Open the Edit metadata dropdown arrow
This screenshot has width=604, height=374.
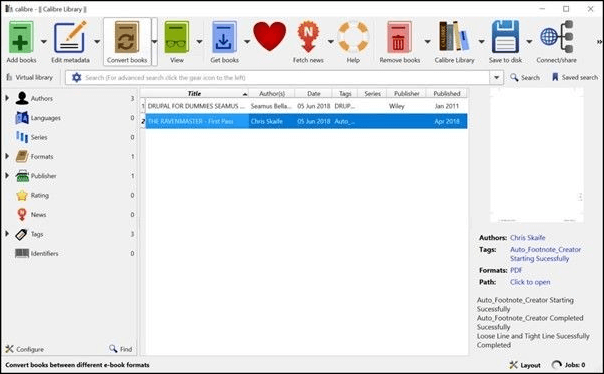(x=97, y=41)
